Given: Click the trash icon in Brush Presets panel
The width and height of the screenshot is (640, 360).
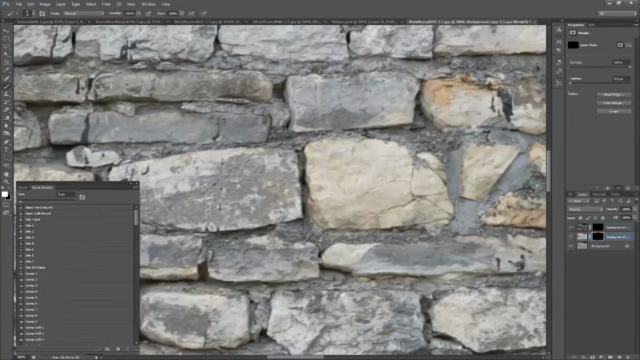Looking at the screenshot, I should coord(127,349).
